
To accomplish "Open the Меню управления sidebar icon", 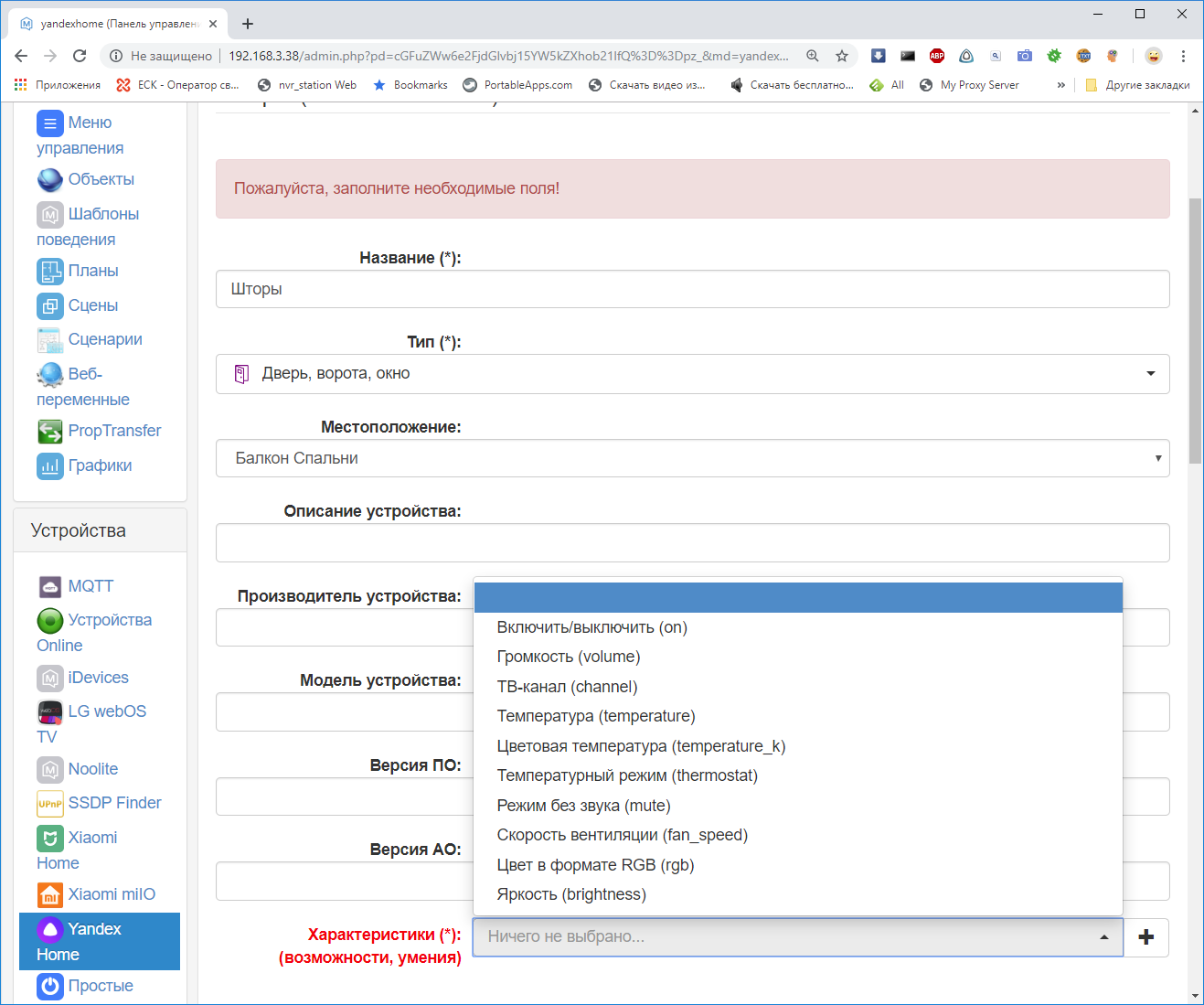I will pyautogui.click(x=50, y=123).
